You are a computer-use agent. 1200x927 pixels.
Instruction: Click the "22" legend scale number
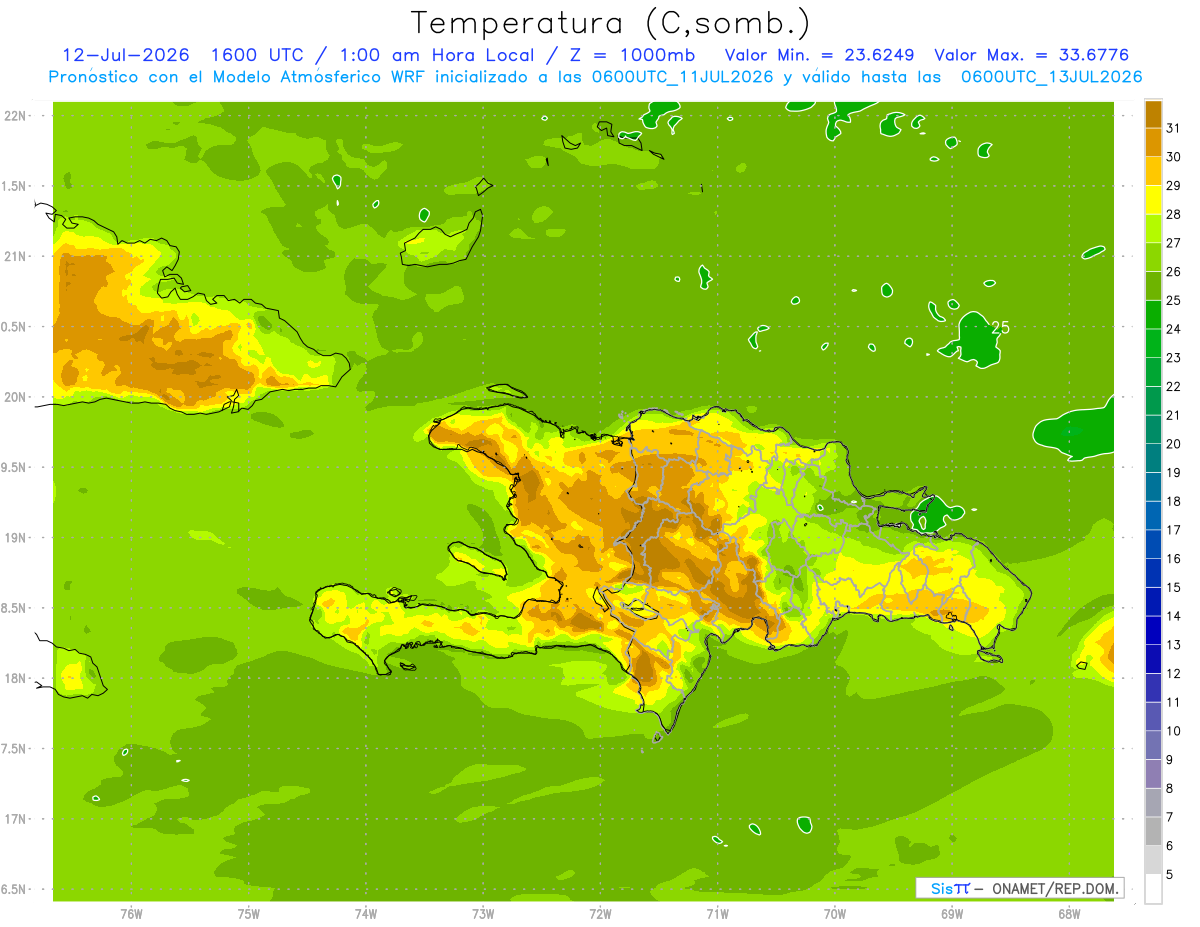[1174, 386]
